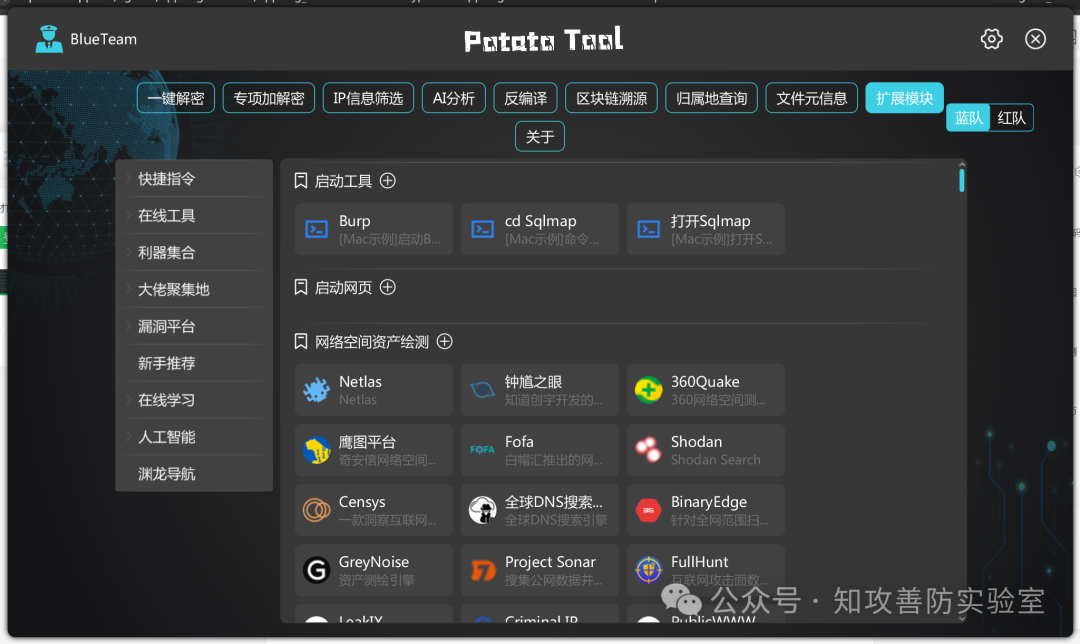Switch to 红队 mode
The image size is (1080, 644).
[1011, 118]
